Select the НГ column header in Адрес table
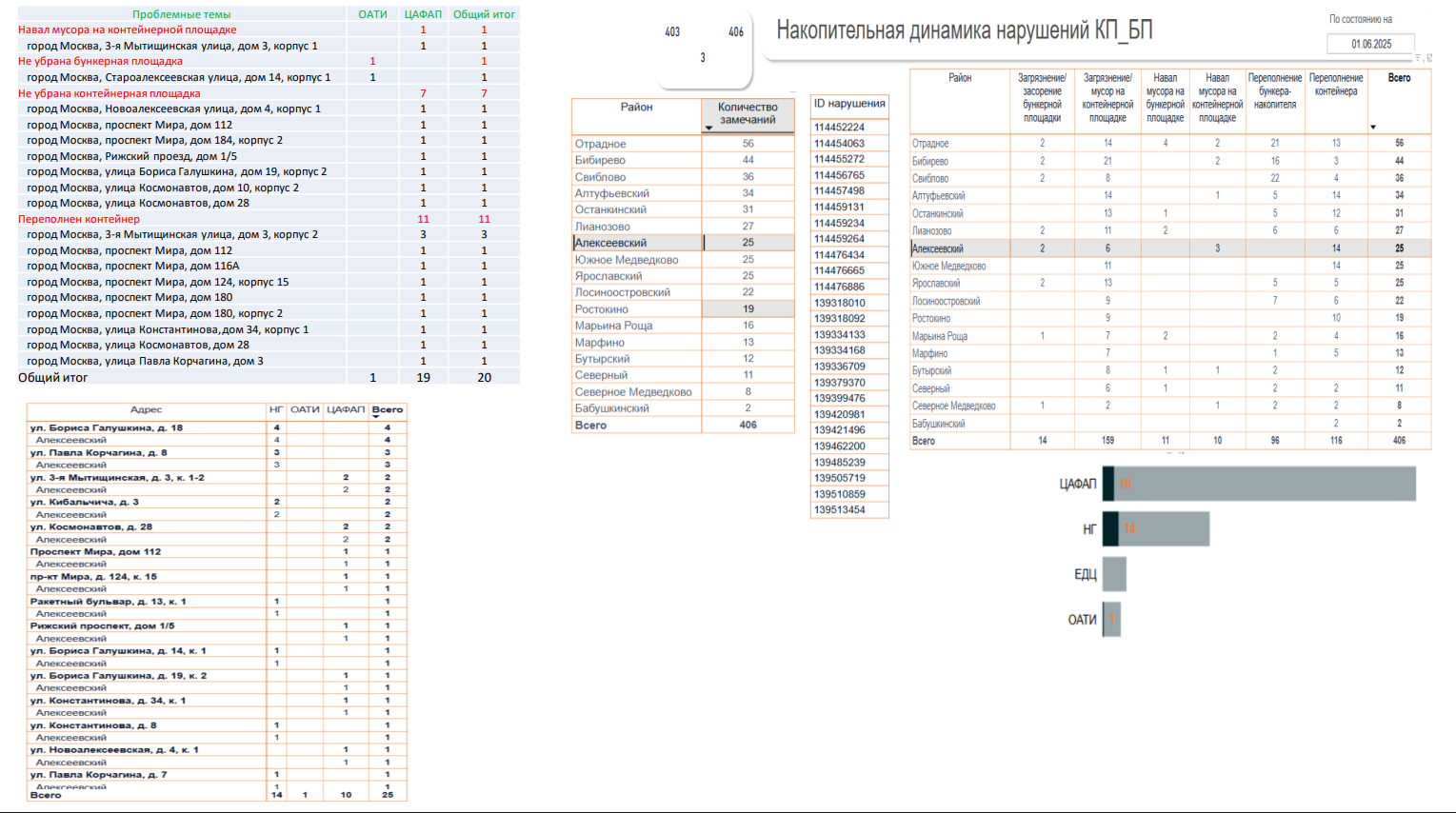The image size is (1456, 813). [x=276, y=409]
